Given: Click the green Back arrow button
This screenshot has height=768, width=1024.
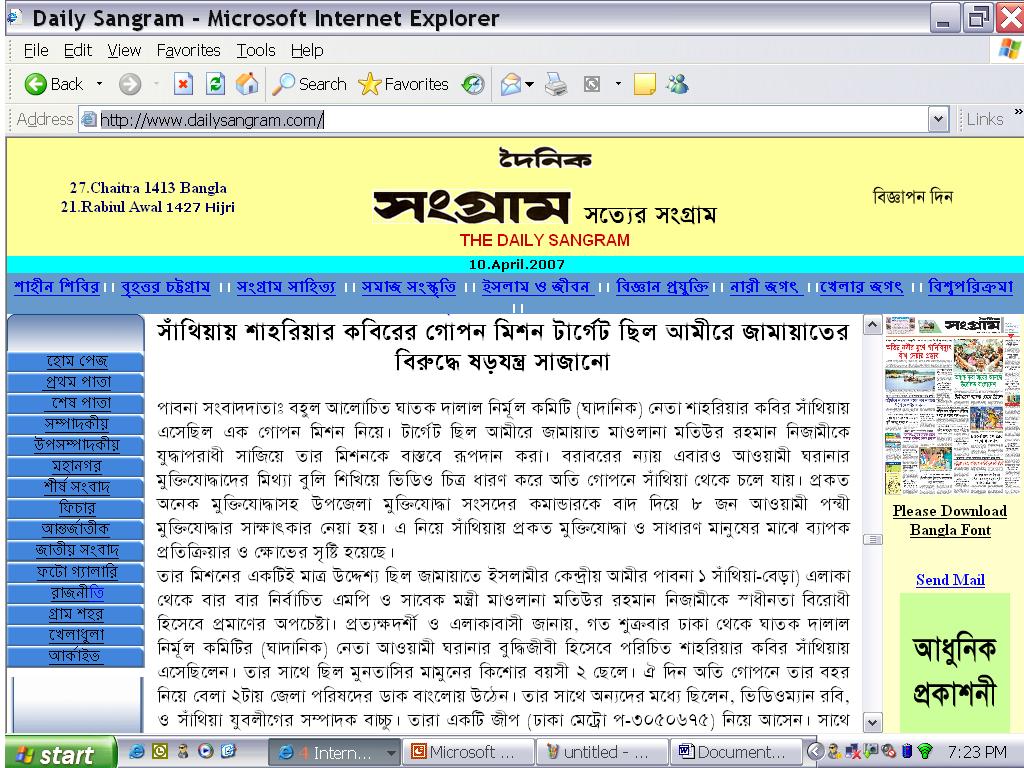Looking at the screenshot, I should point(35,84).
